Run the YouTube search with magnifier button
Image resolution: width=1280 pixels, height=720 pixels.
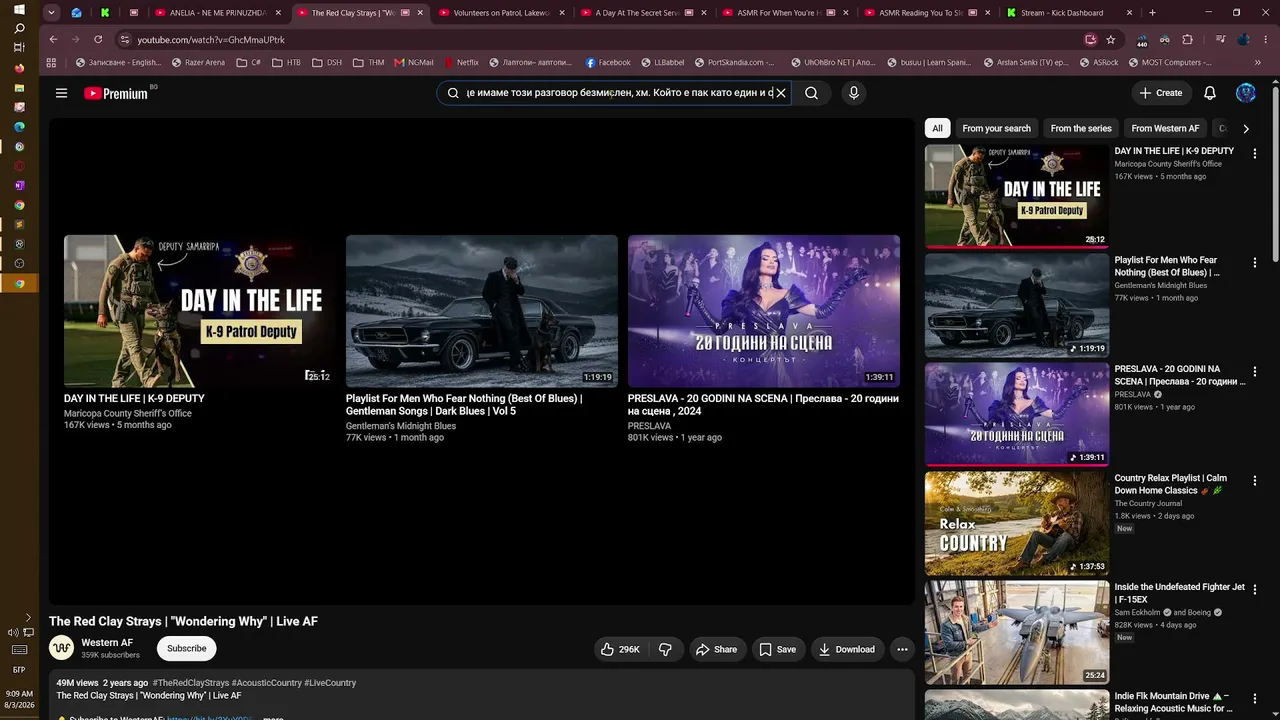coord(811,93)
